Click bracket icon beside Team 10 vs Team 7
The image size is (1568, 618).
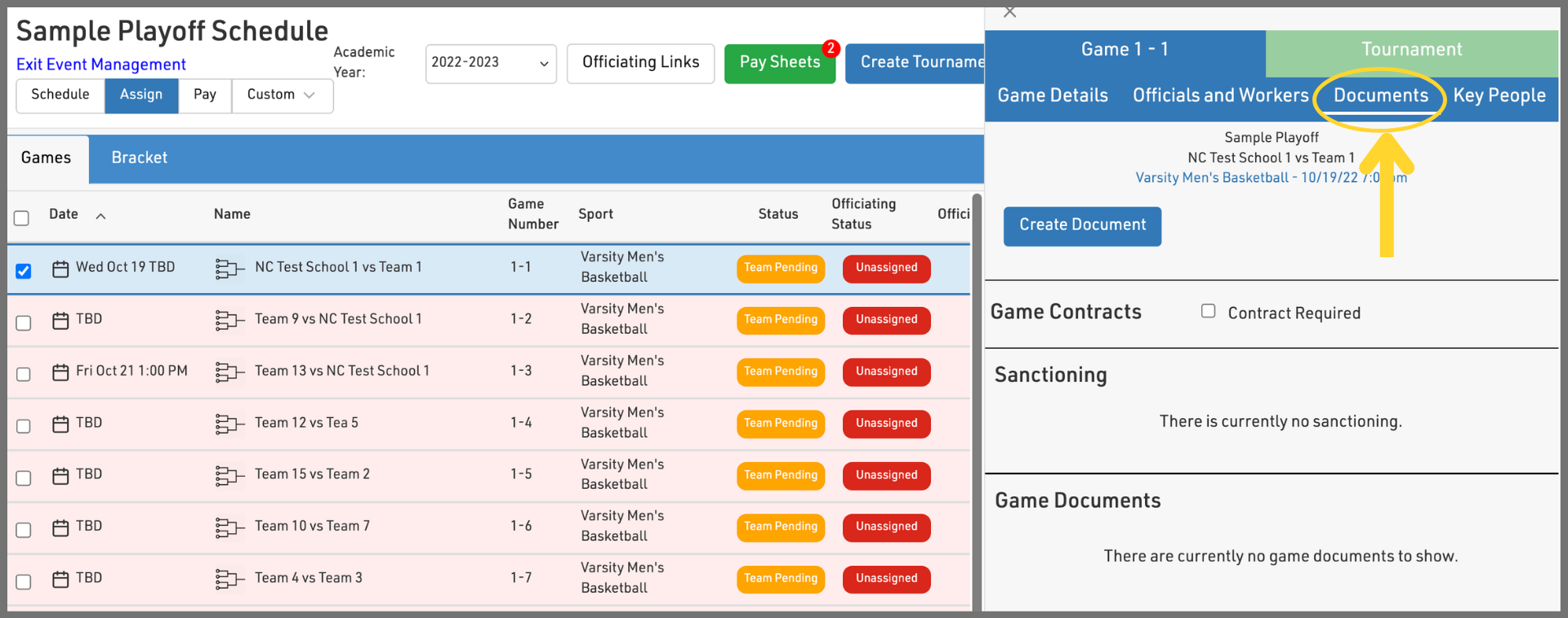coord(229,527)
